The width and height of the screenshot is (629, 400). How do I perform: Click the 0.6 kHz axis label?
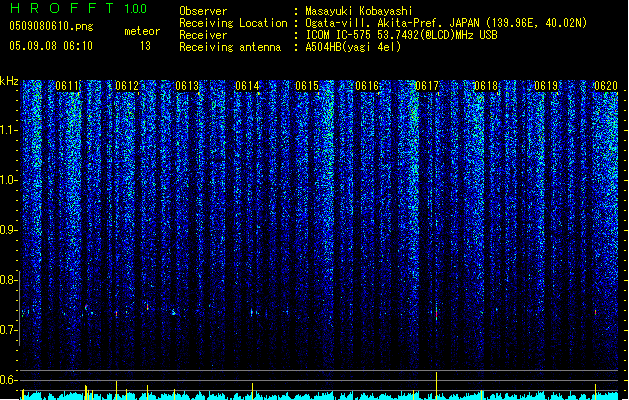tap(8, 380)
